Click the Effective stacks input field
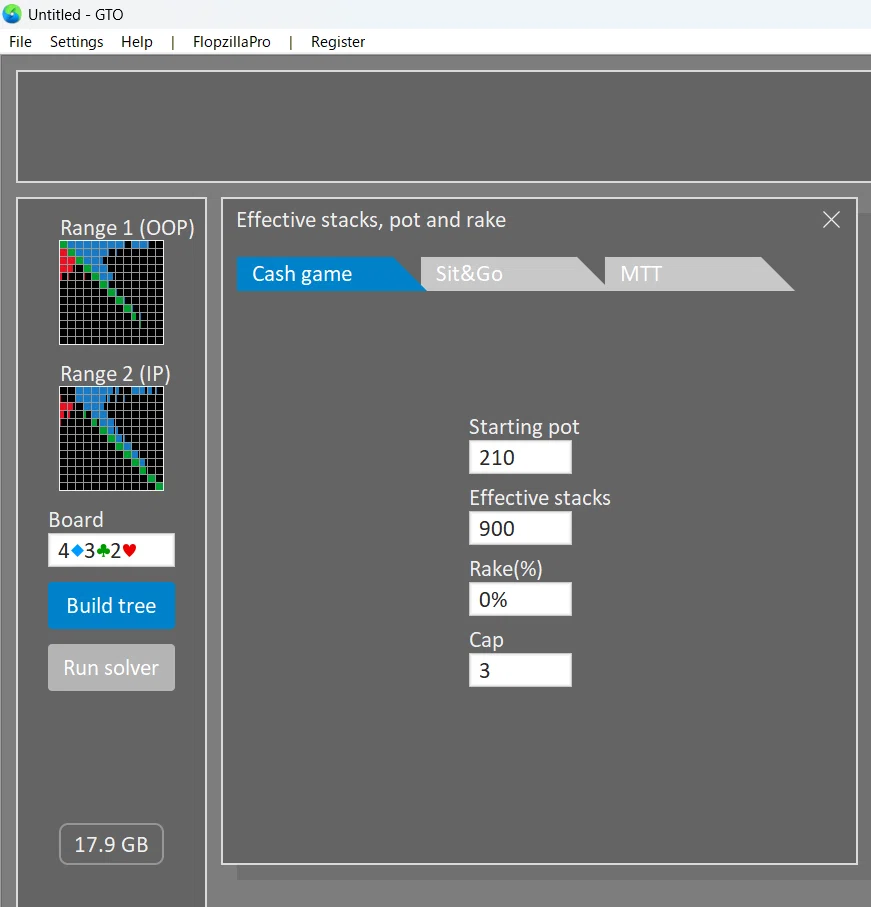The height and width of the screenshot is (907, 871). pos(521,528)
